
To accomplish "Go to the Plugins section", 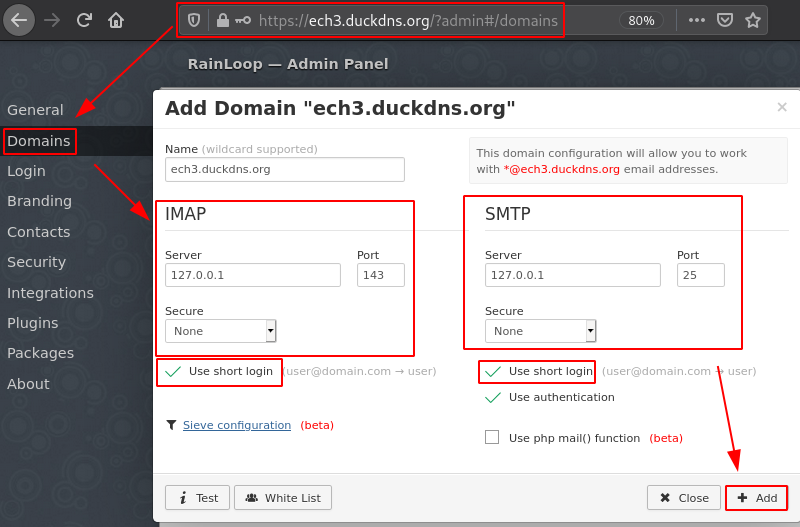I will coord(32,323).
